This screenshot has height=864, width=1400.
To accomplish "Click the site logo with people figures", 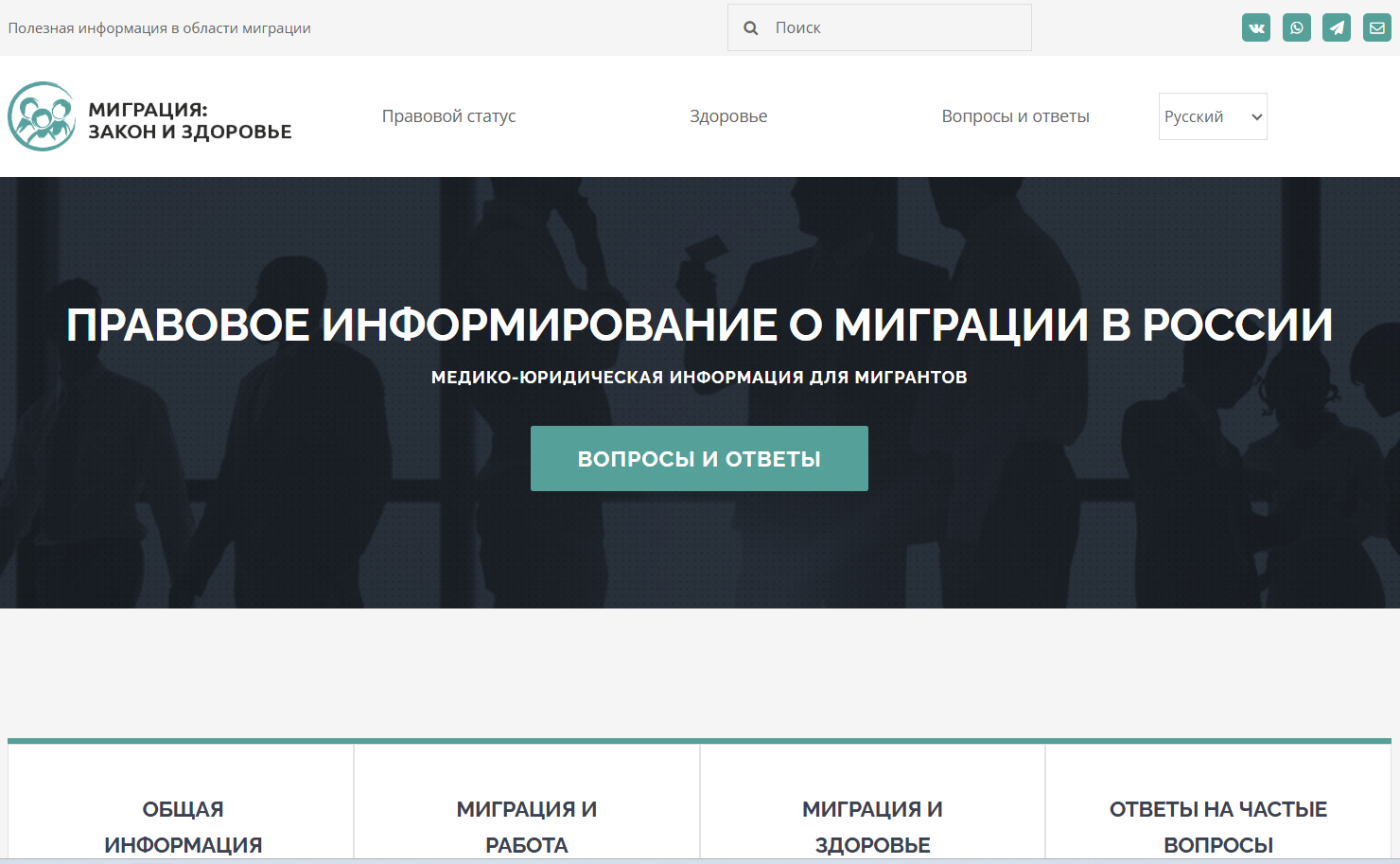I will 42,116.
